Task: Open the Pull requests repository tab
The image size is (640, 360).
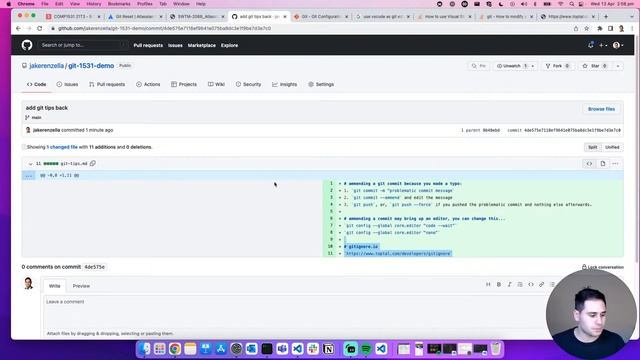Action: click(x=107, y=84)
